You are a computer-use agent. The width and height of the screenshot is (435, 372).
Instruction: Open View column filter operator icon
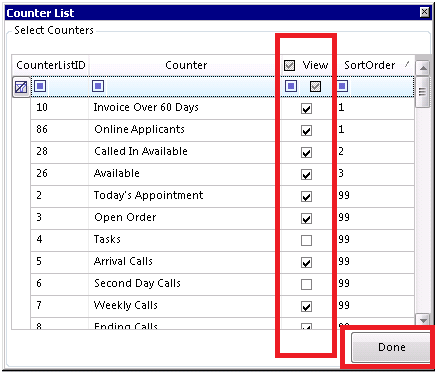[291, 87]
